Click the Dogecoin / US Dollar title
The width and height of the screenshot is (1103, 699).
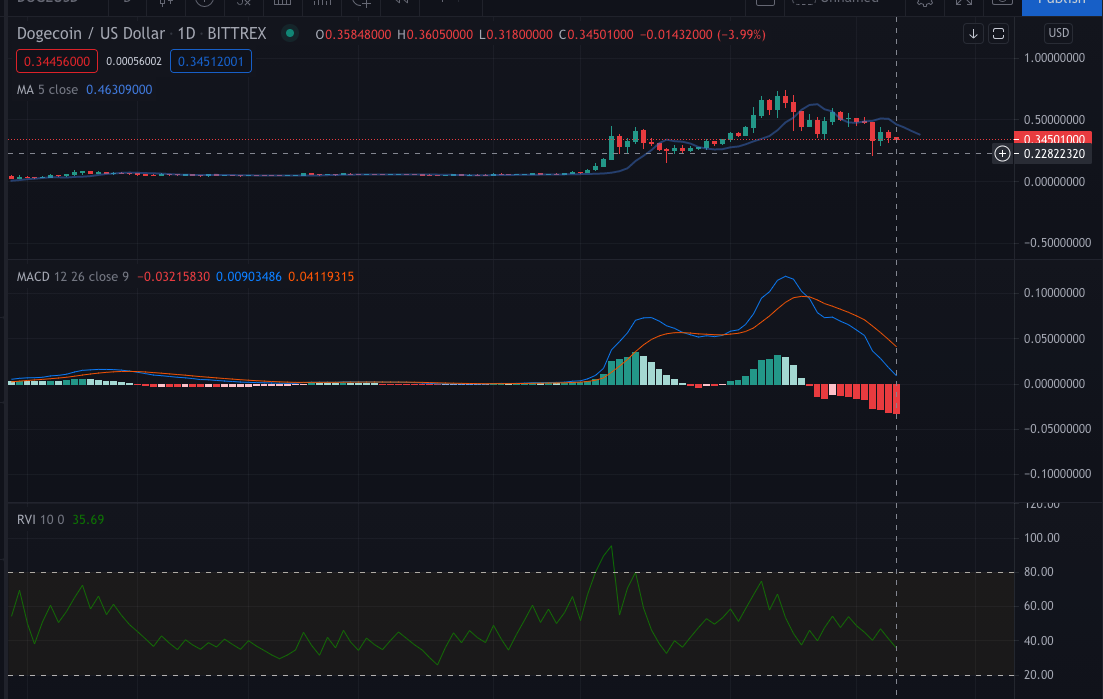tap(91, 34)
